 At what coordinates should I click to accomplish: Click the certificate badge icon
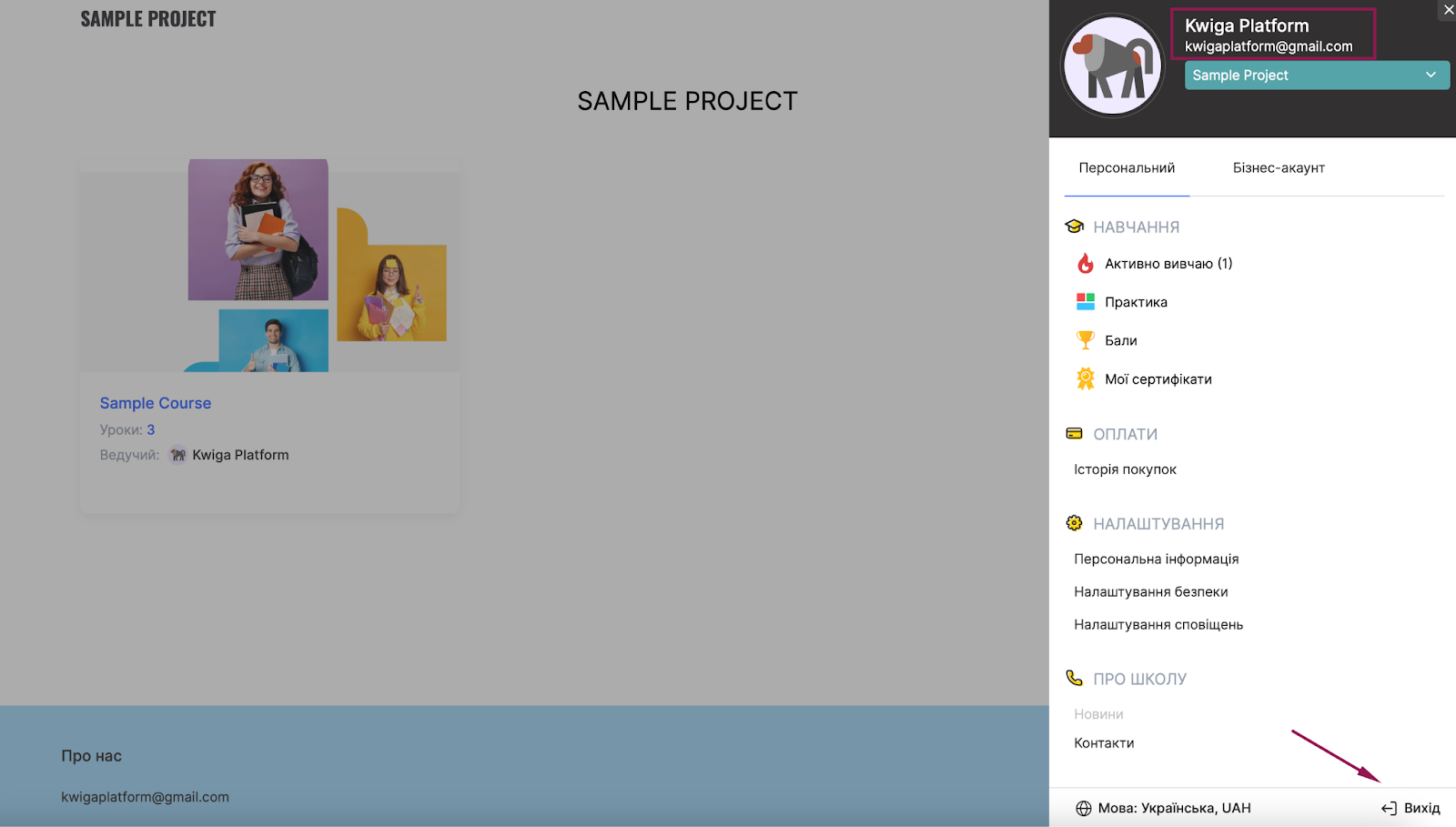1086,378
